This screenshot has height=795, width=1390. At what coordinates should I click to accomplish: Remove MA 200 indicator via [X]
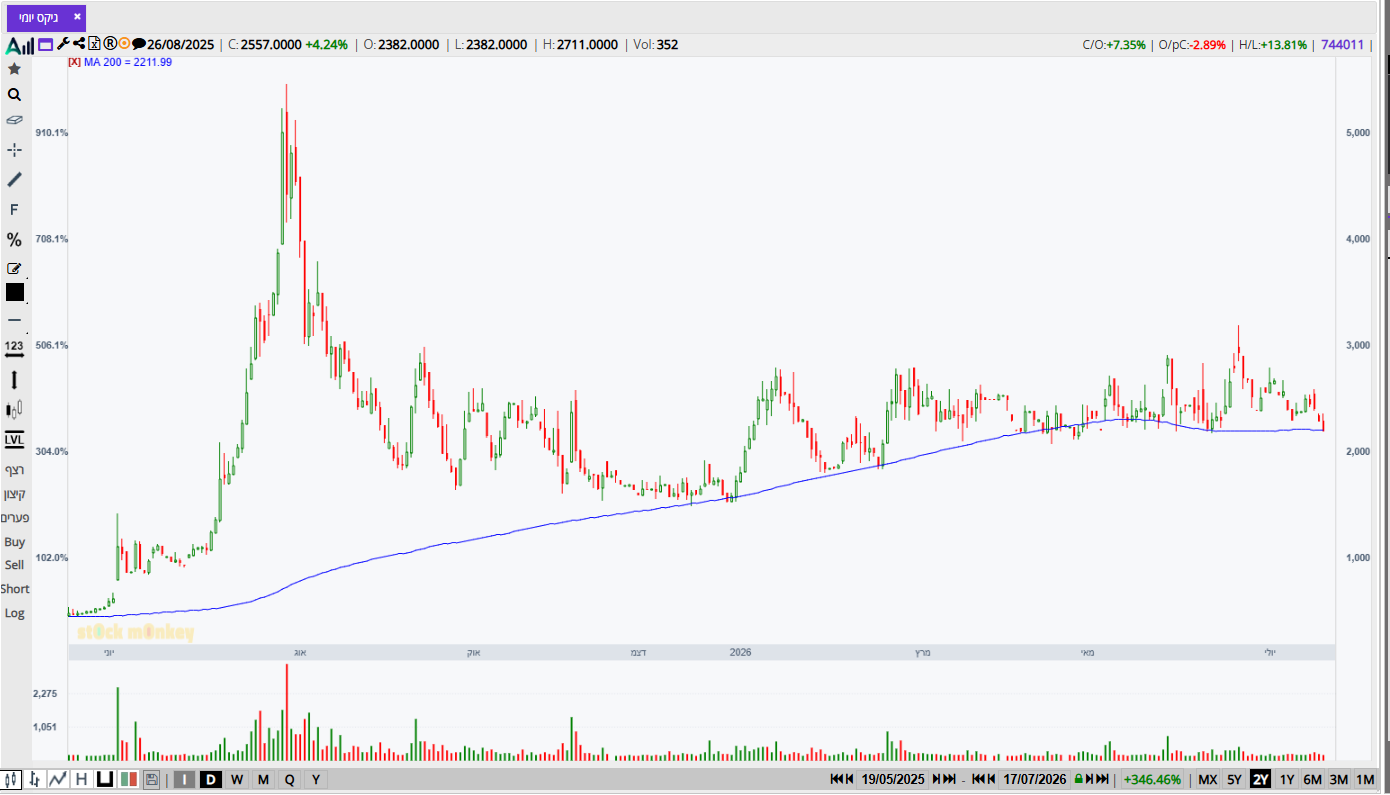(74, 62)
